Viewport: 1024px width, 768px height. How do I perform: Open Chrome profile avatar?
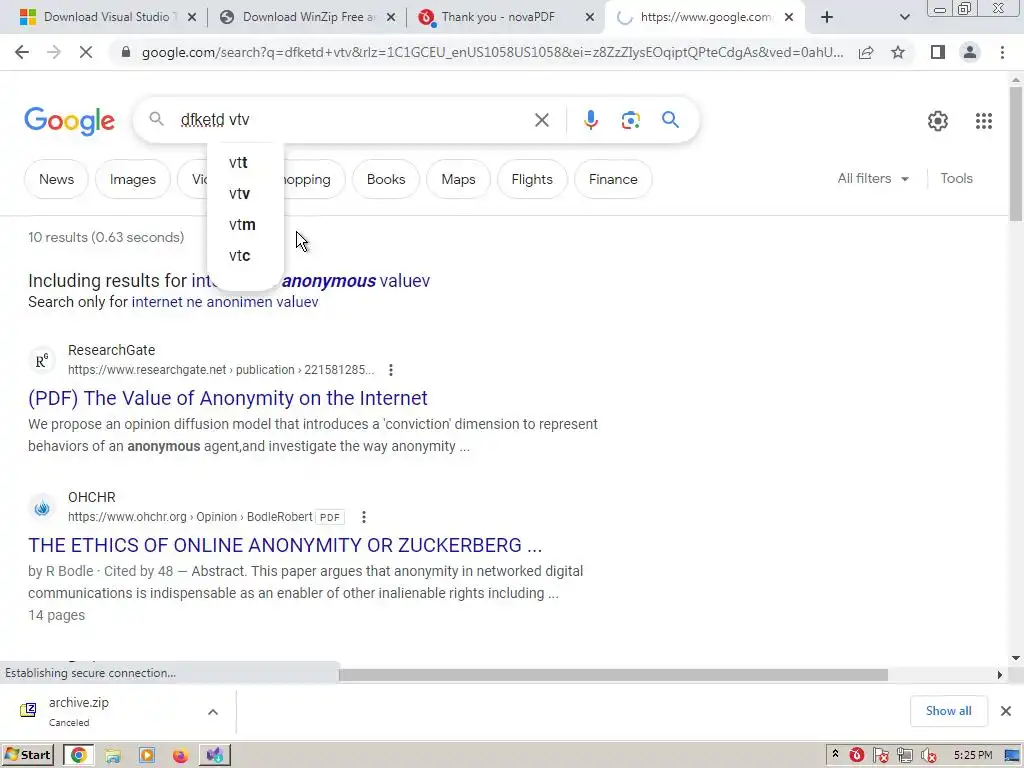pyautogui.click(x=970, y=52)
